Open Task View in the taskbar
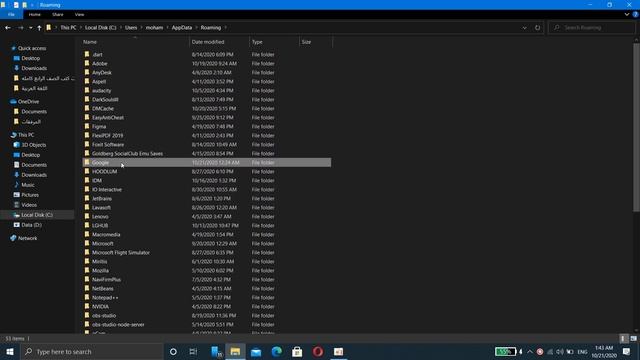Viewport: 640px width, 360px height. point(193,351)
